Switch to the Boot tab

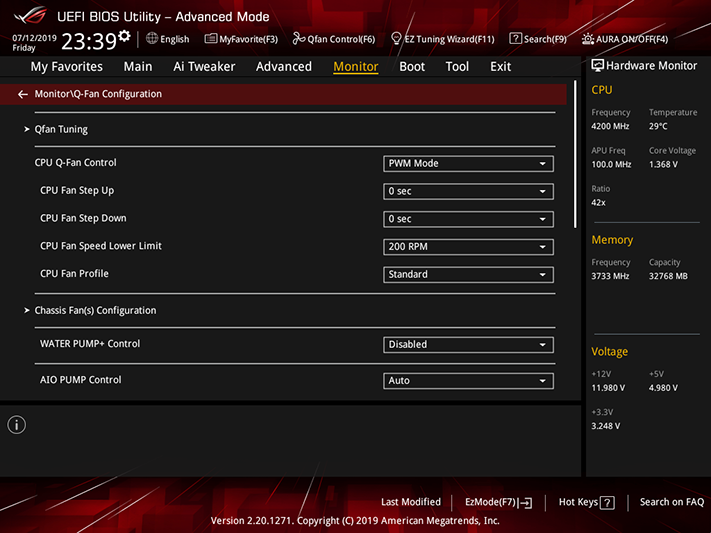412,67
